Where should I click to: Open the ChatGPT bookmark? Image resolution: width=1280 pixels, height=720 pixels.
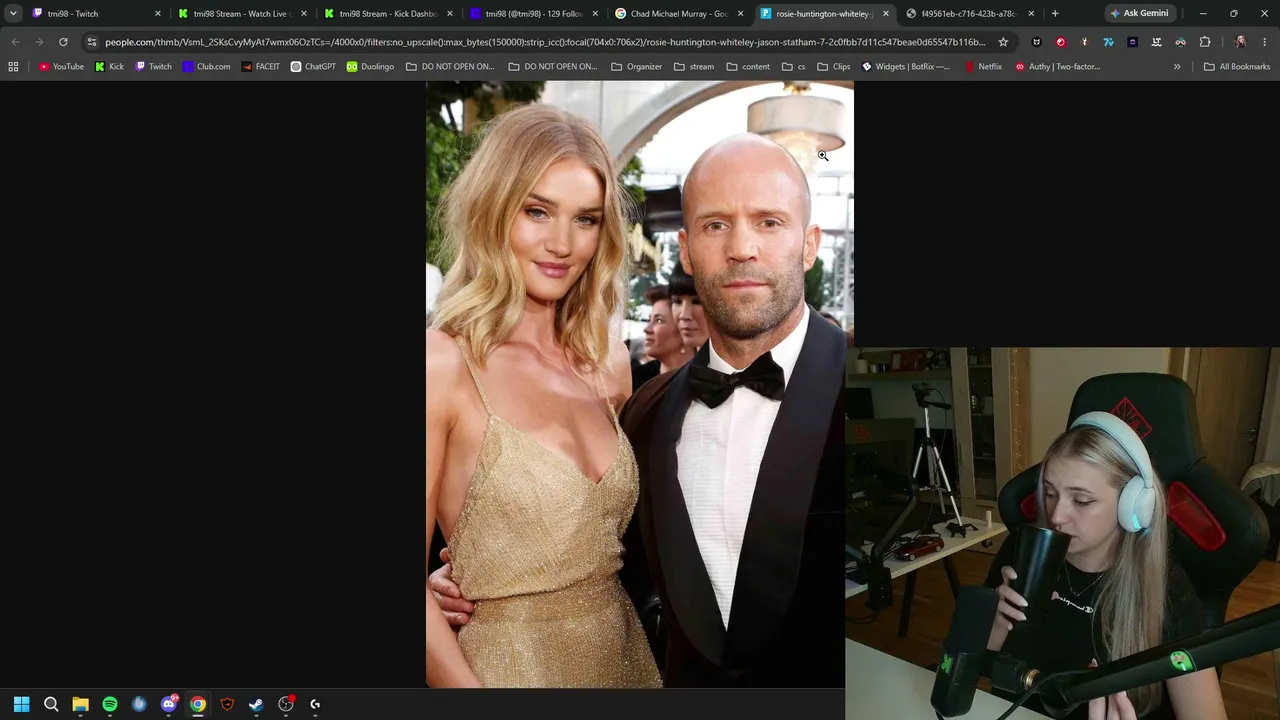point(313,67)
